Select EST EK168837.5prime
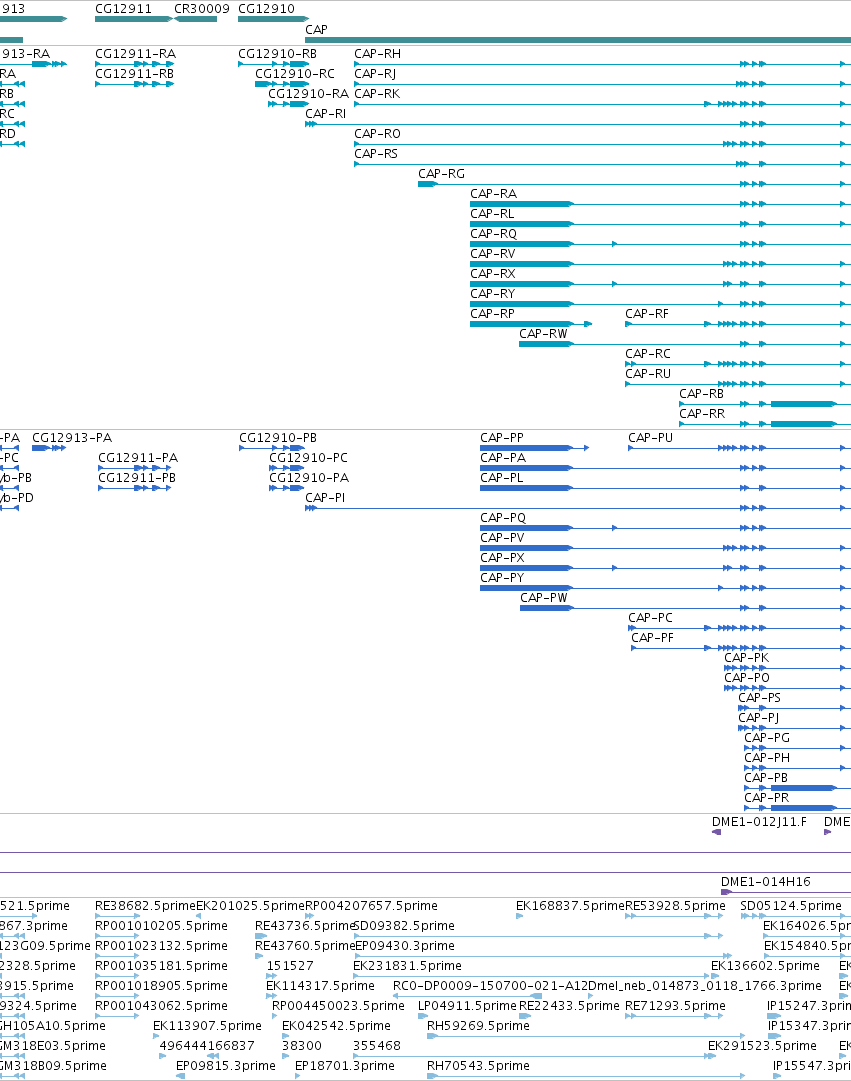 click(x=570, y=906)
